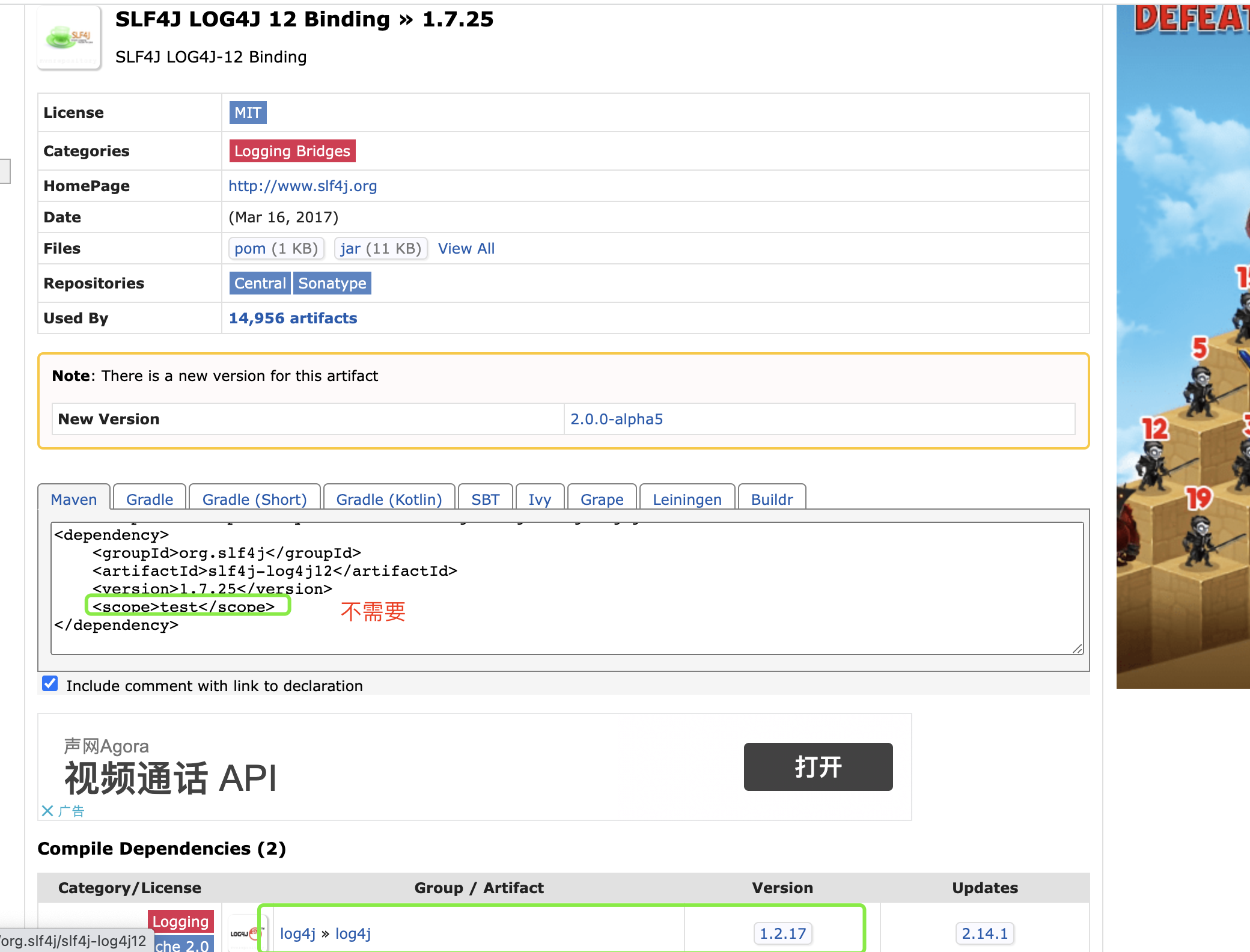The width and height of the screenshot is (1250, 952).
Task: Open the 2.14.1 update version
Action: click(984, 933)
